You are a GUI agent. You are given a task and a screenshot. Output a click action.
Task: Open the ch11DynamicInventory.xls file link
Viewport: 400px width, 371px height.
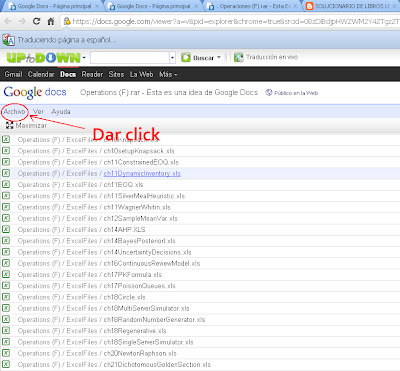[x=142, y=173]
